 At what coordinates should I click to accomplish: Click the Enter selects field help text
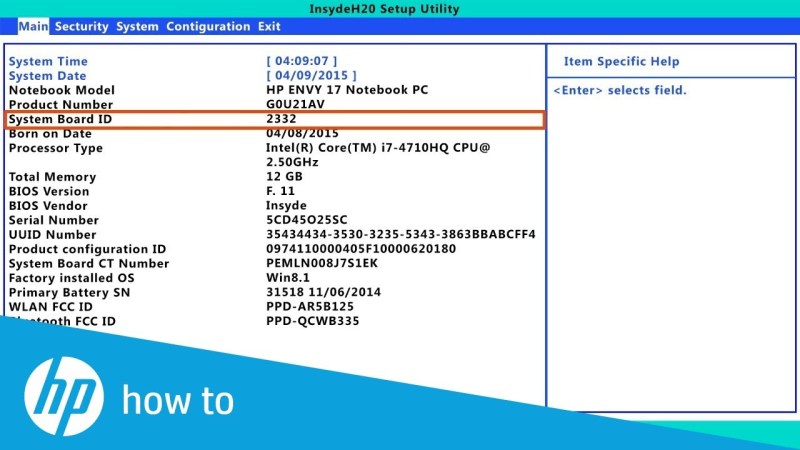pyautogui.click(x=620, y=90)
